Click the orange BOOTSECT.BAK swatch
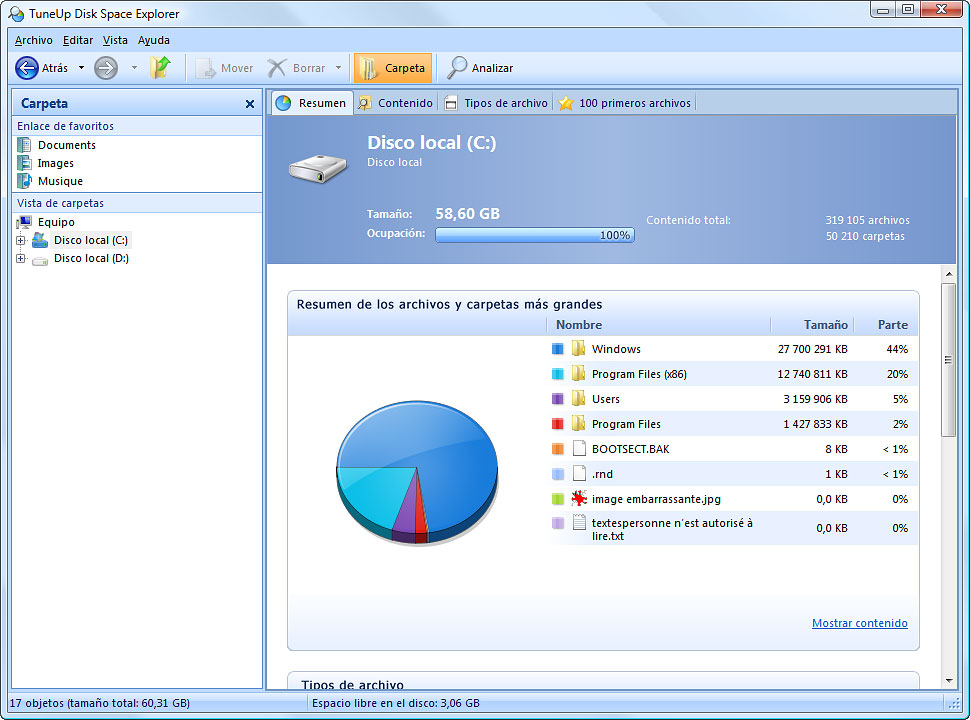This screenshot has width=970, height=720. (x=557, y=449)
